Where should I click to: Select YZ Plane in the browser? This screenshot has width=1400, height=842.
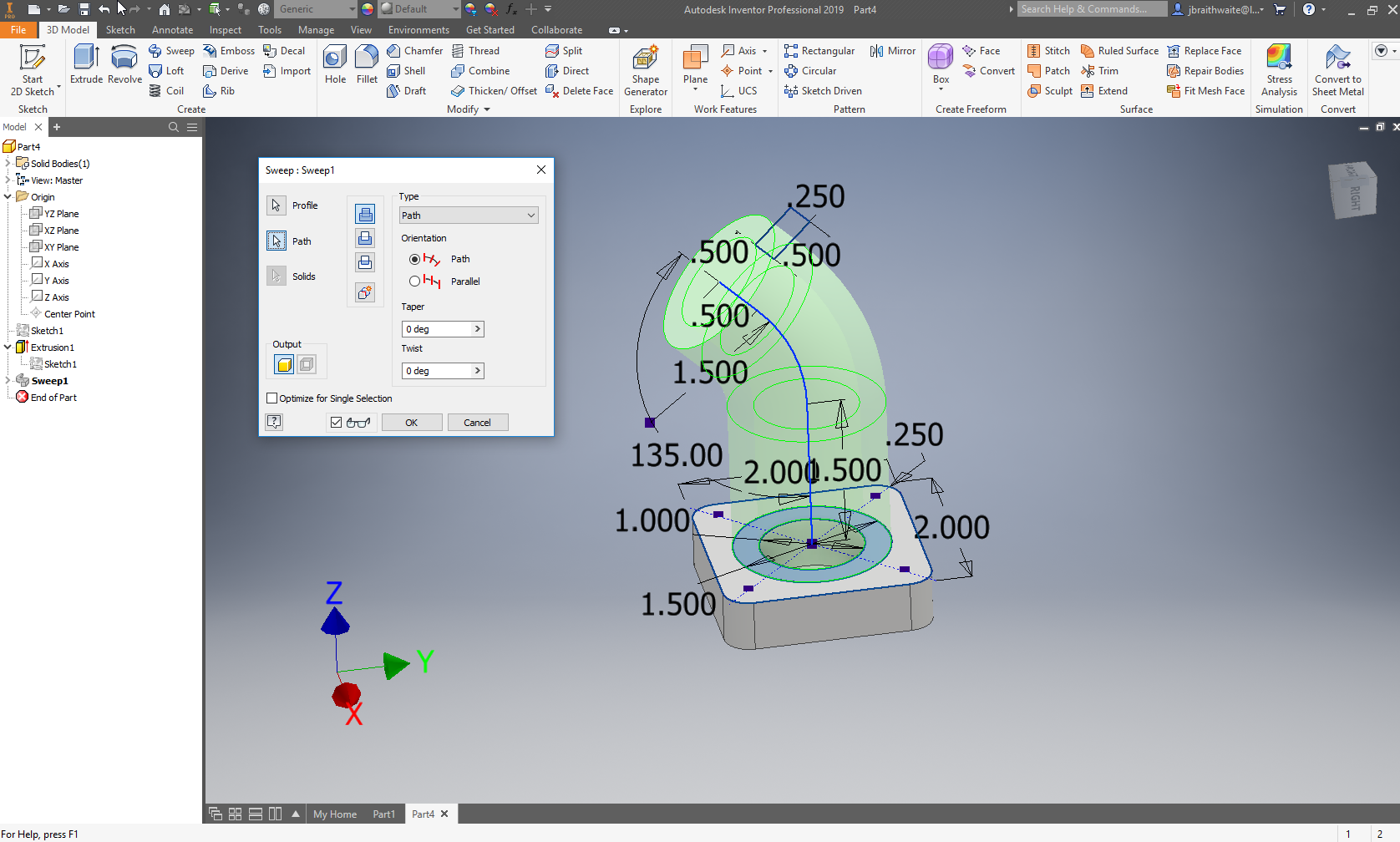click(x=54, y=214)
